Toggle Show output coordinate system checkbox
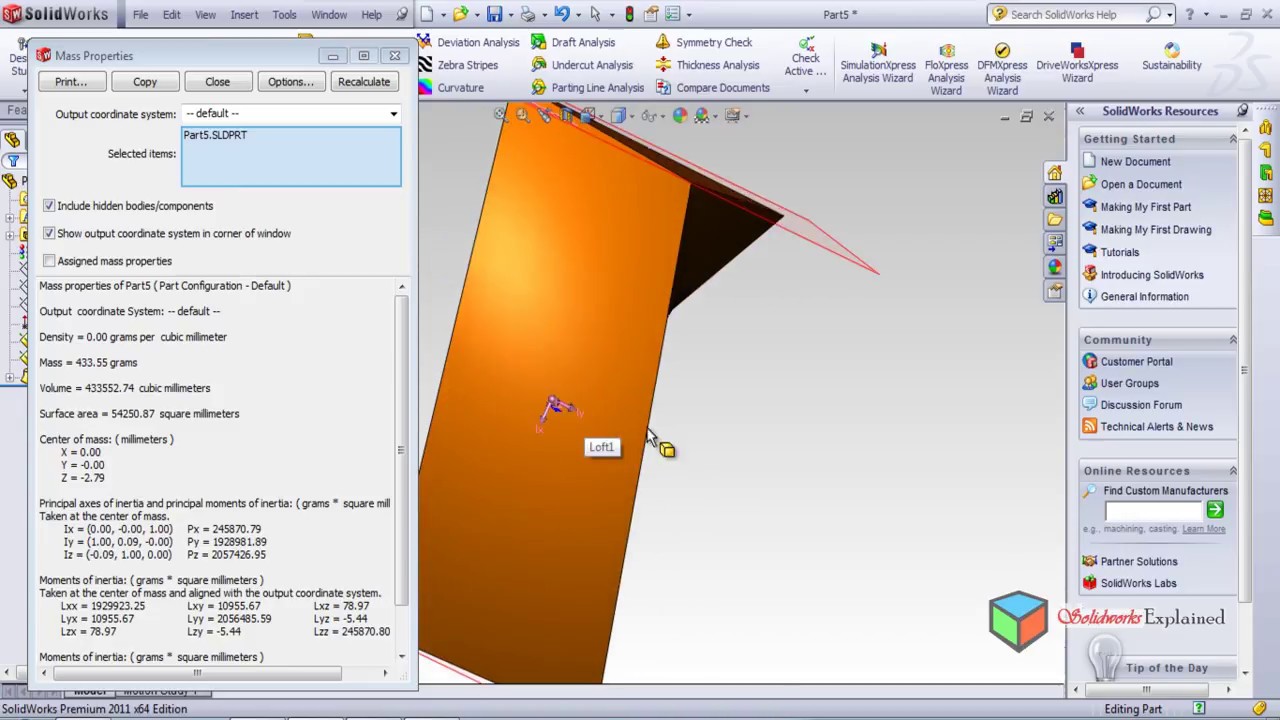Viewport: 1280px width, 720px height. point(49,233)
